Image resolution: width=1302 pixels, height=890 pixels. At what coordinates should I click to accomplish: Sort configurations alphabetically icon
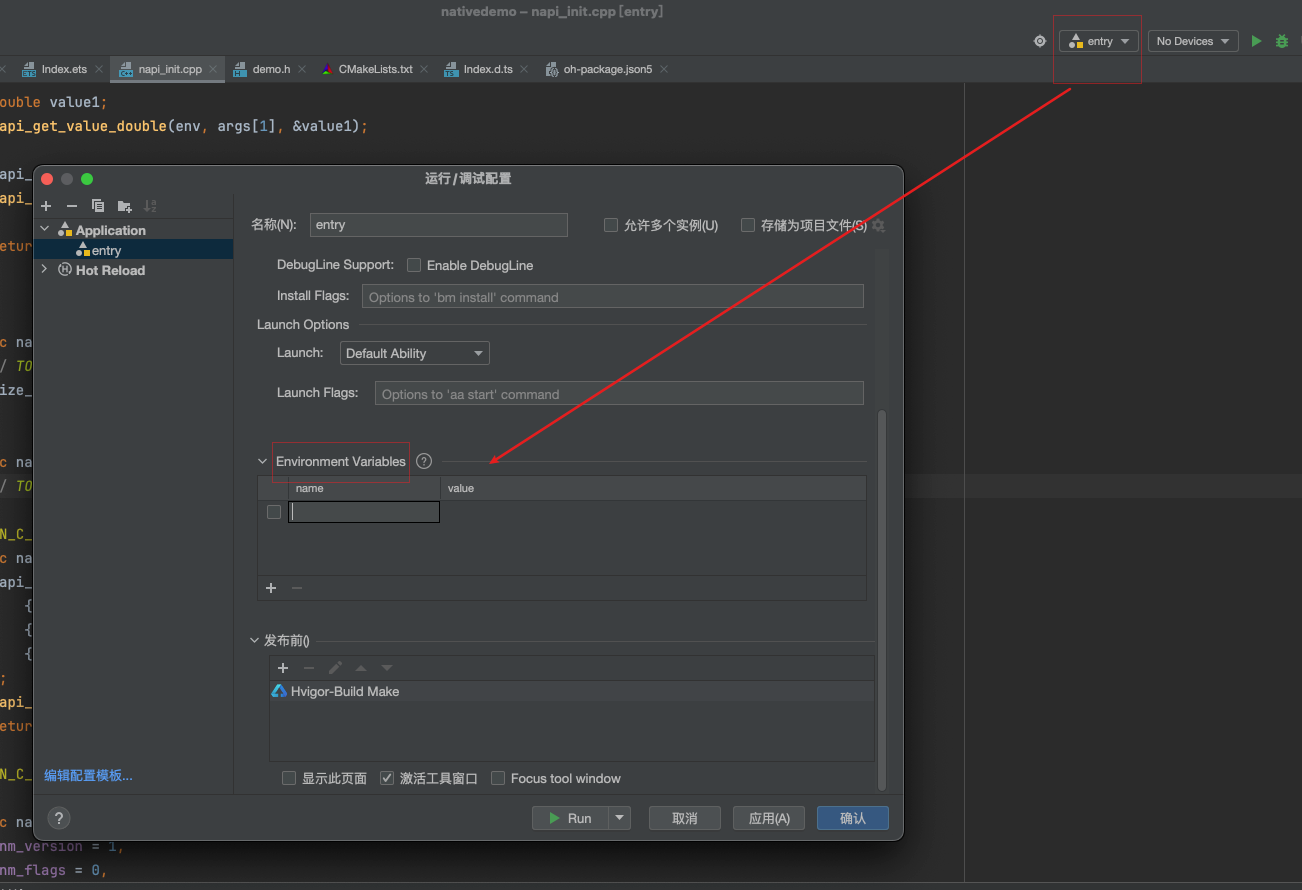pos(150,206)
